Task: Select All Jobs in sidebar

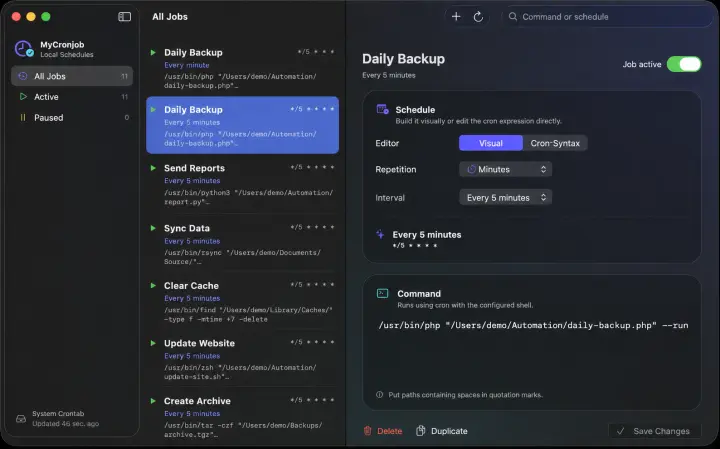Action: tap(72, 76)
